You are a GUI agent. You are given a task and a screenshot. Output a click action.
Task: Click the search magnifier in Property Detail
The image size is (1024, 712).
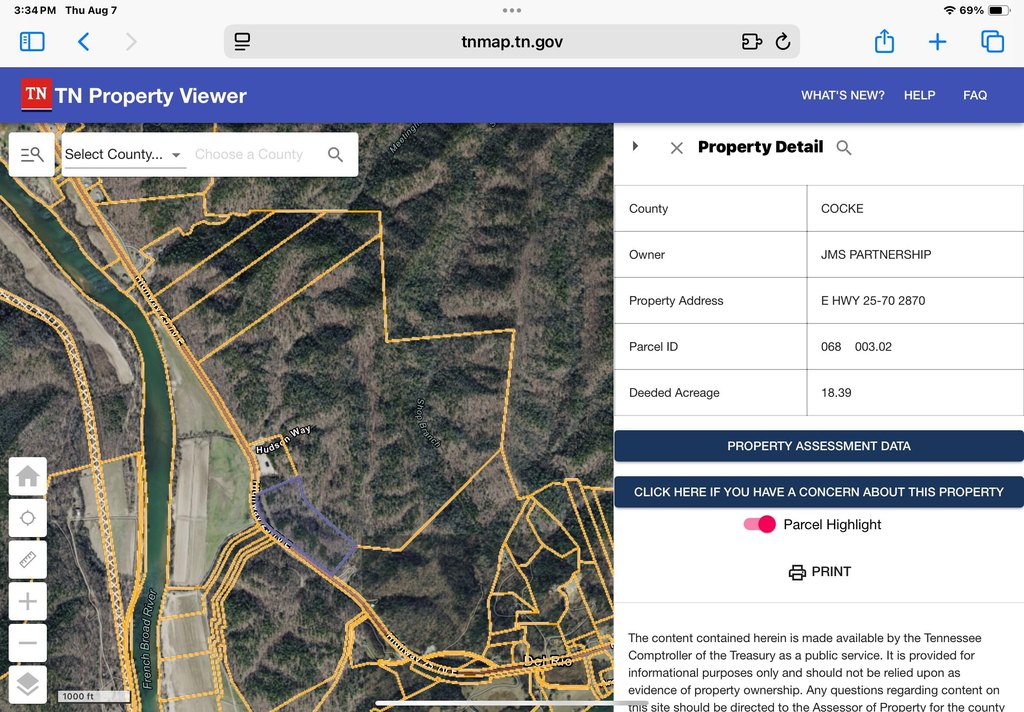pos(844,148)
